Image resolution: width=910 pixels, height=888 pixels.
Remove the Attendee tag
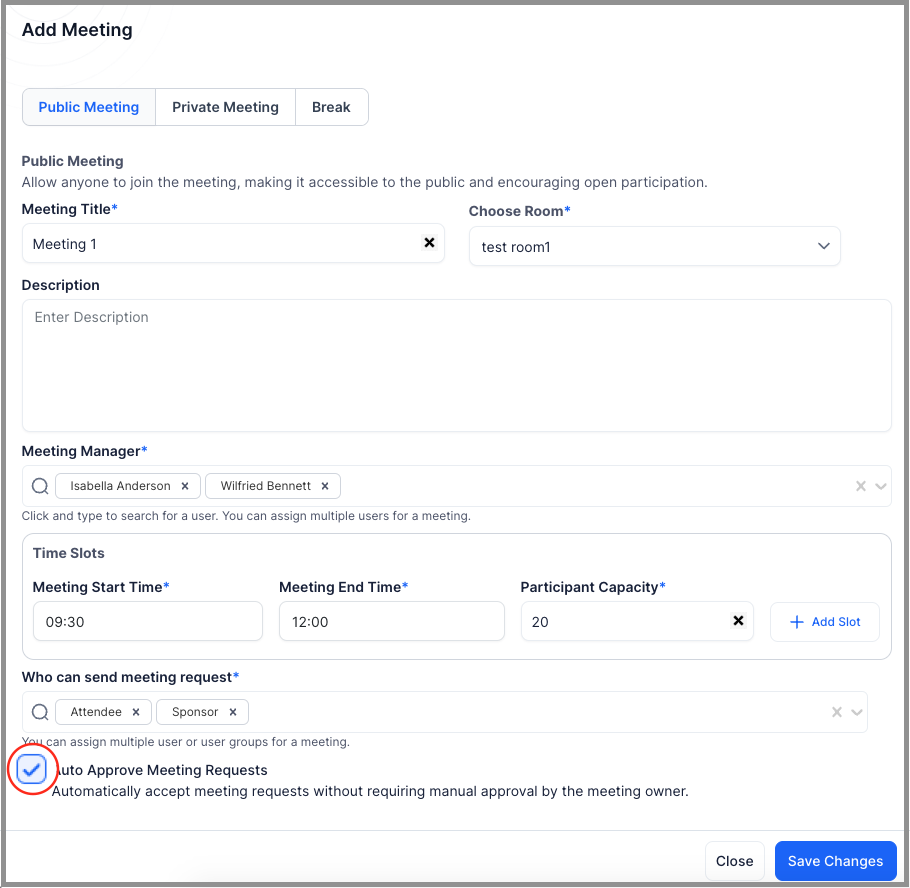136,712
